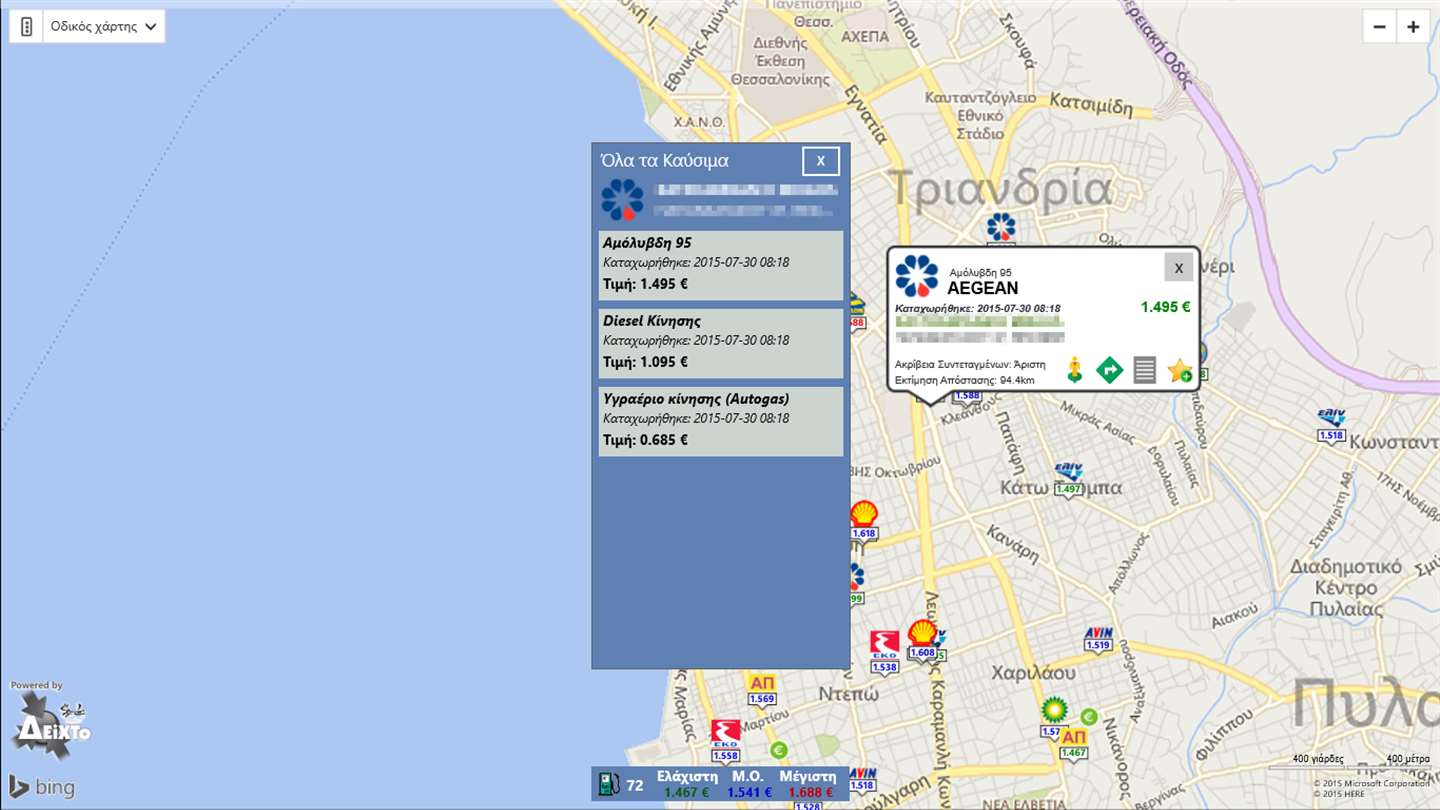Select the 'Αμόλυβδη 95' fuel entry at 1.495 €
The image size is (1440, 810).
(721, 265)
